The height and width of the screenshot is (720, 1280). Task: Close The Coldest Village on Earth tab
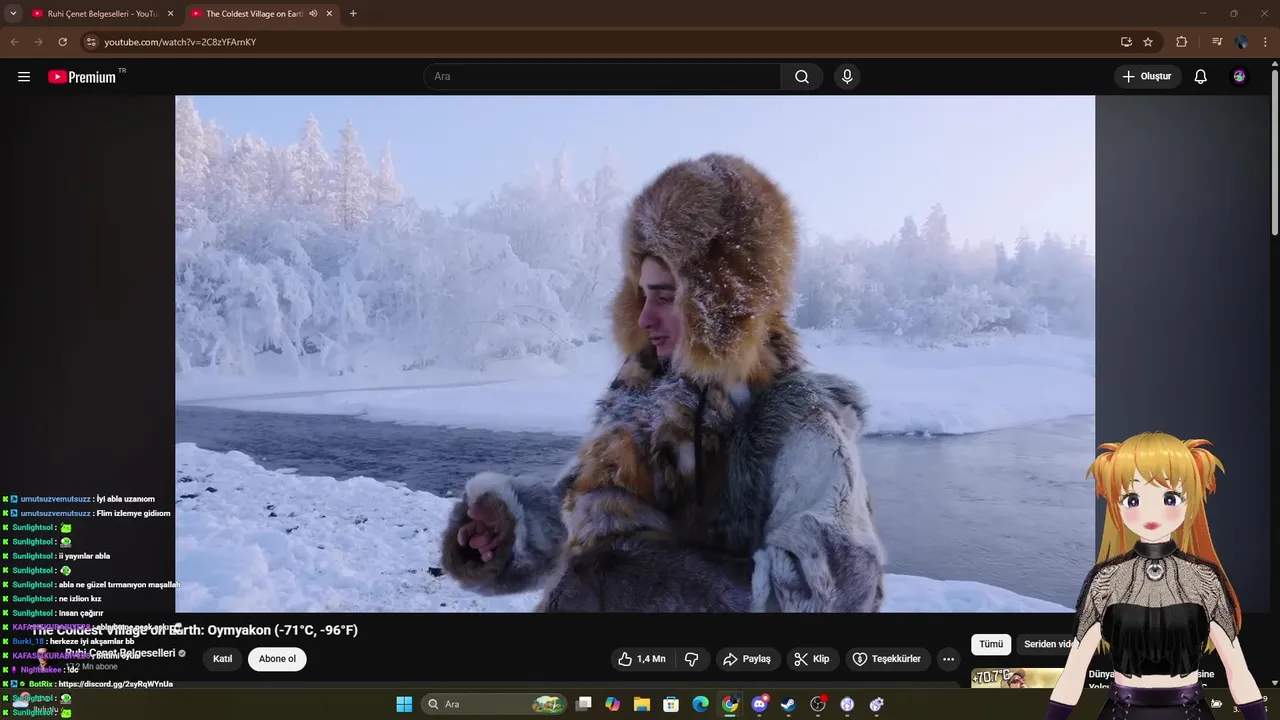[329, 14]
